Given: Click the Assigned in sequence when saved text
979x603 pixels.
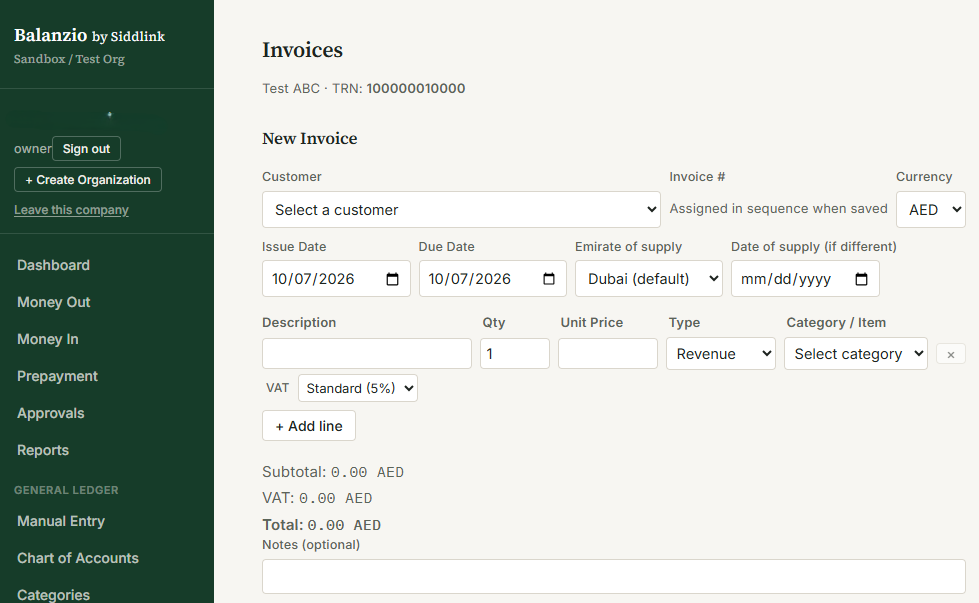Looking at the screenshot, I should (x=779, y=208).
